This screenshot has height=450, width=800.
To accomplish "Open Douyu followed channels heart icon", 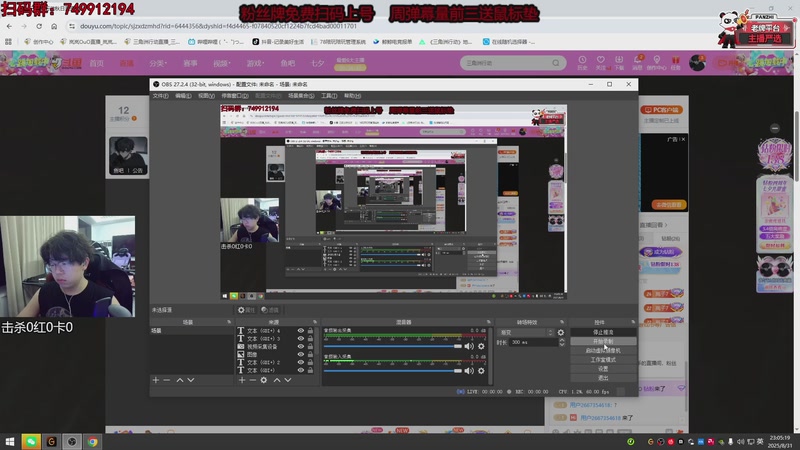I will click(601, 63).
